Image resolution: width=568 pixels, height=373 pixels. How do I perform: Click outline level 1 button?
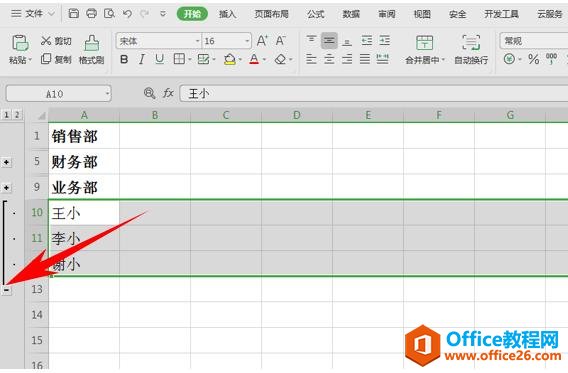6,115
